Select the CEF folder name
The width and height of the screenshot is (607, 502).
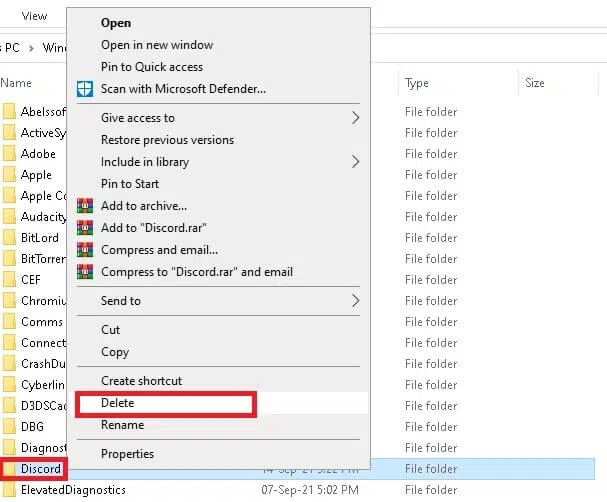click(x=31, y=279)
